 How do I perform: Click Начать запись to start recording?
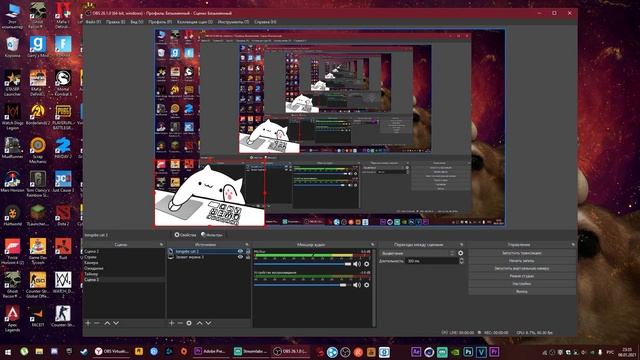point(522,260)
